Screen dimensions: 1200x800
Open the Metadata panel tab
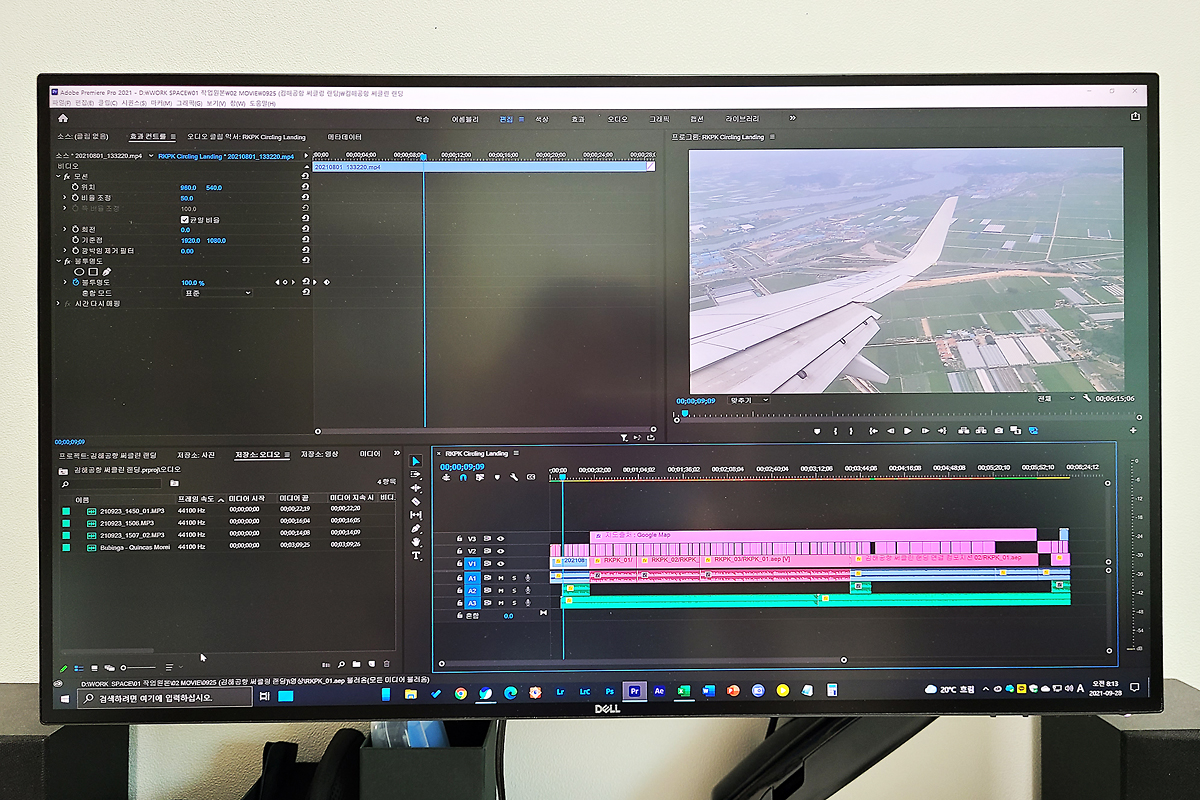tap(345, 137)
